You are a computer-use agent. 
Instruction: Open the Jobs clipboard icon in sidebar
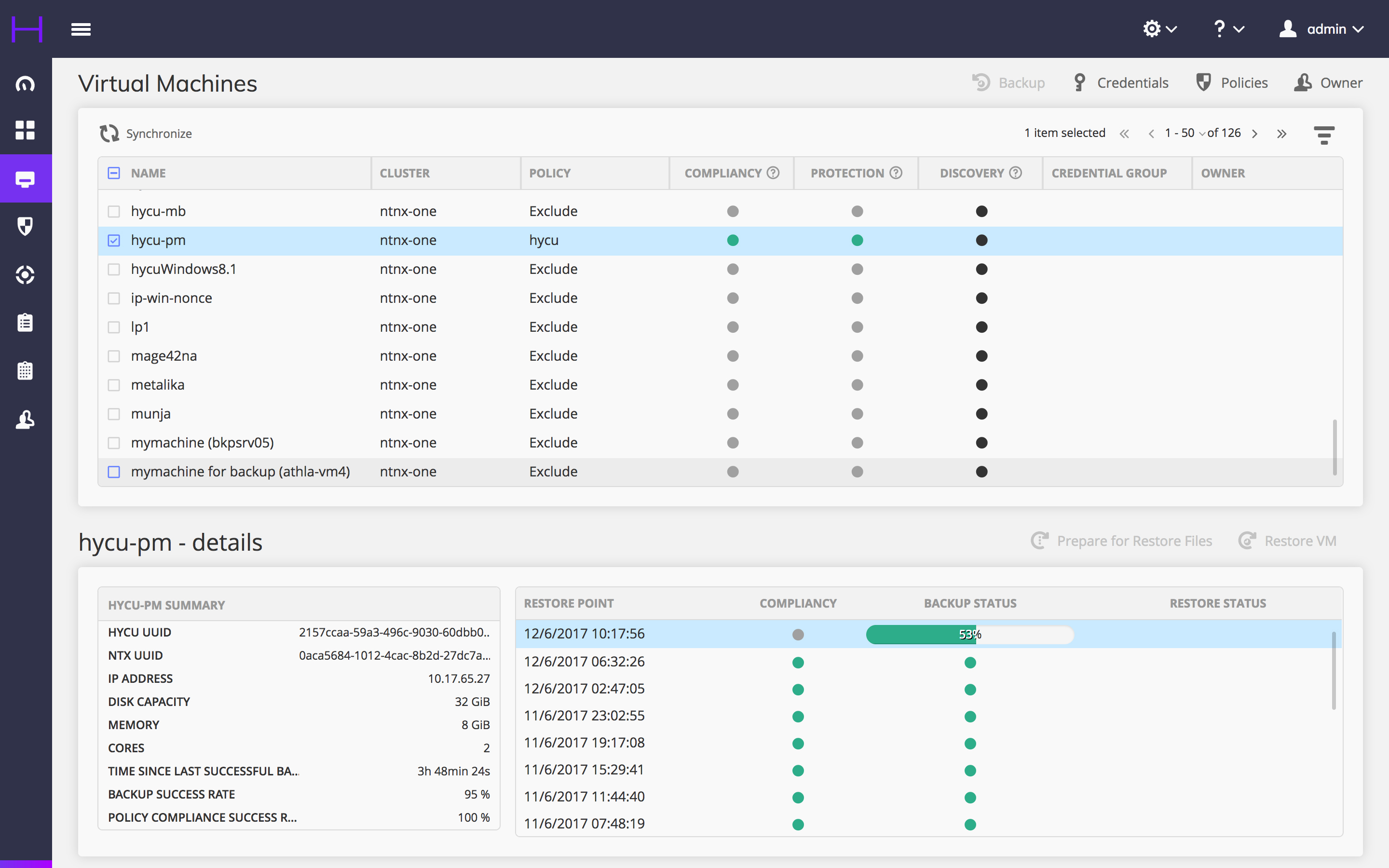pyautogui.click(x=25, y=323)
